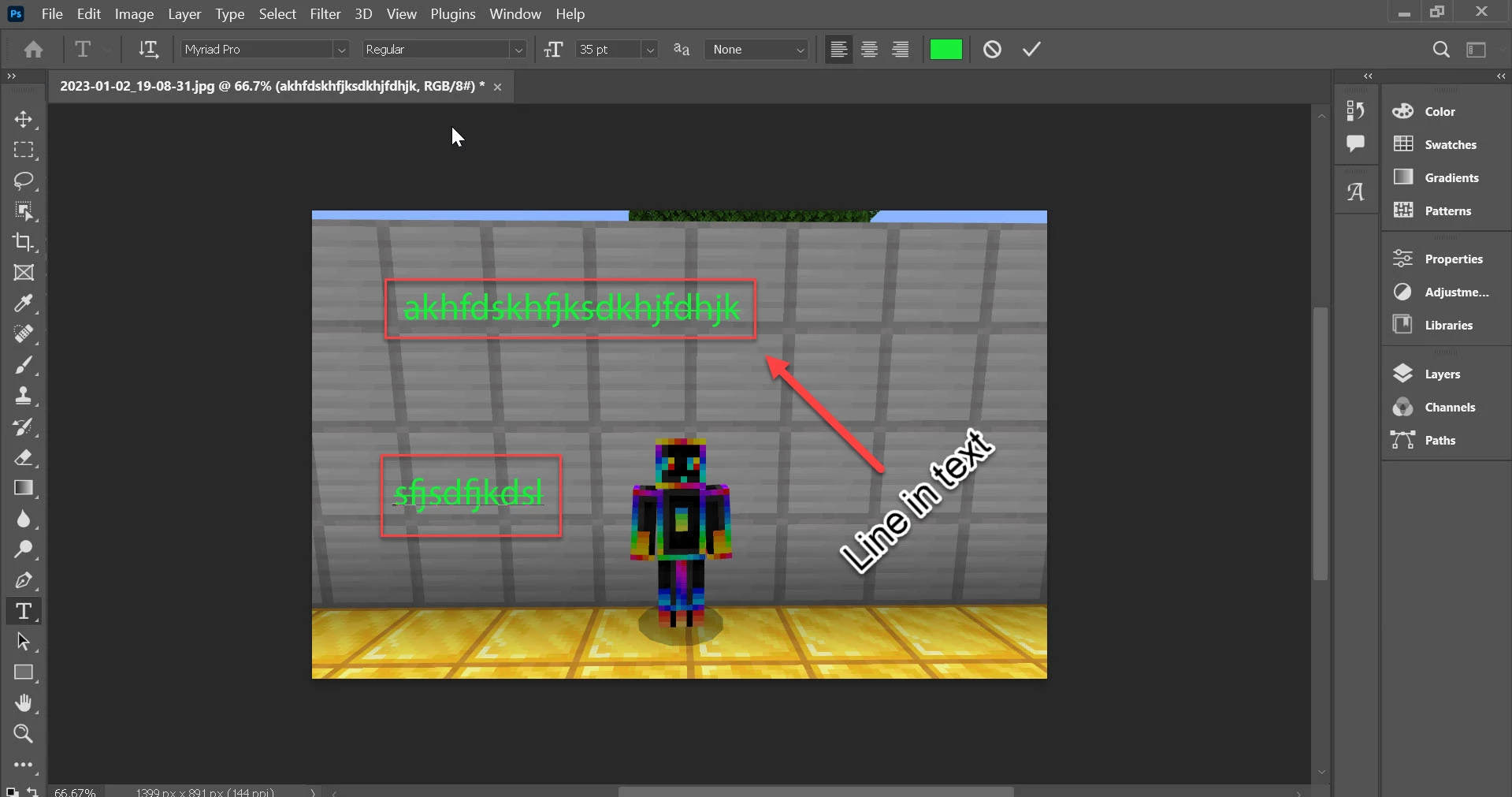Select the Object Selection tool

pyautogui.click(x=24, y=211)
